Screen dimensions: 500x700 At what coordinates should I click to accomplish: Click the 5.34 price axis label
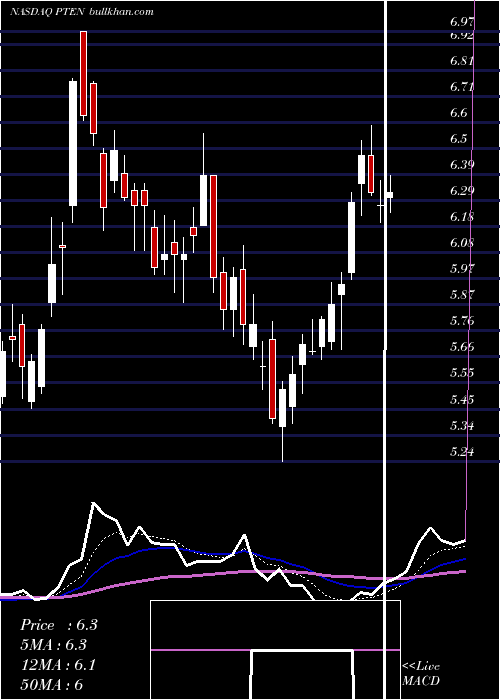click(462, 425)
